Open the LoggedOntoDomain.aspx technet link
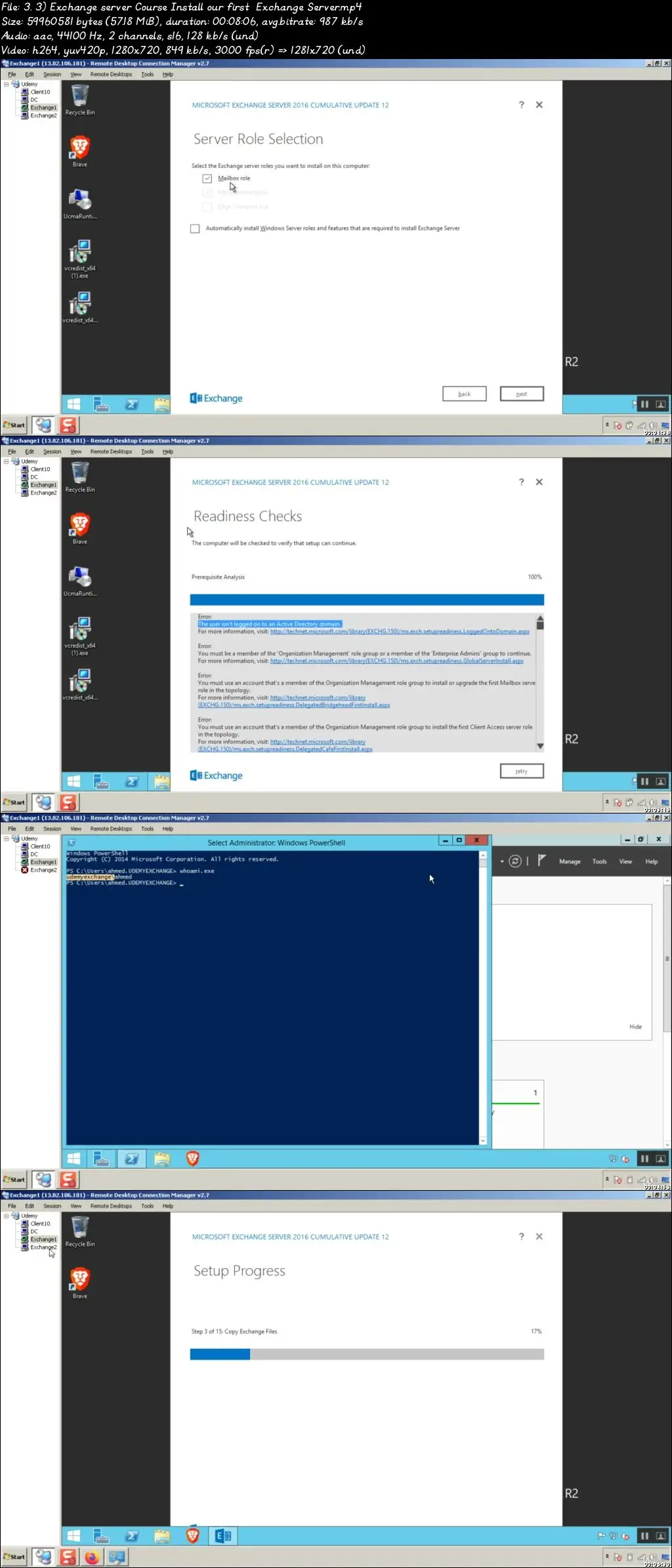Image resolution: width=672 pixels, height=1568 pixels. 400,632
